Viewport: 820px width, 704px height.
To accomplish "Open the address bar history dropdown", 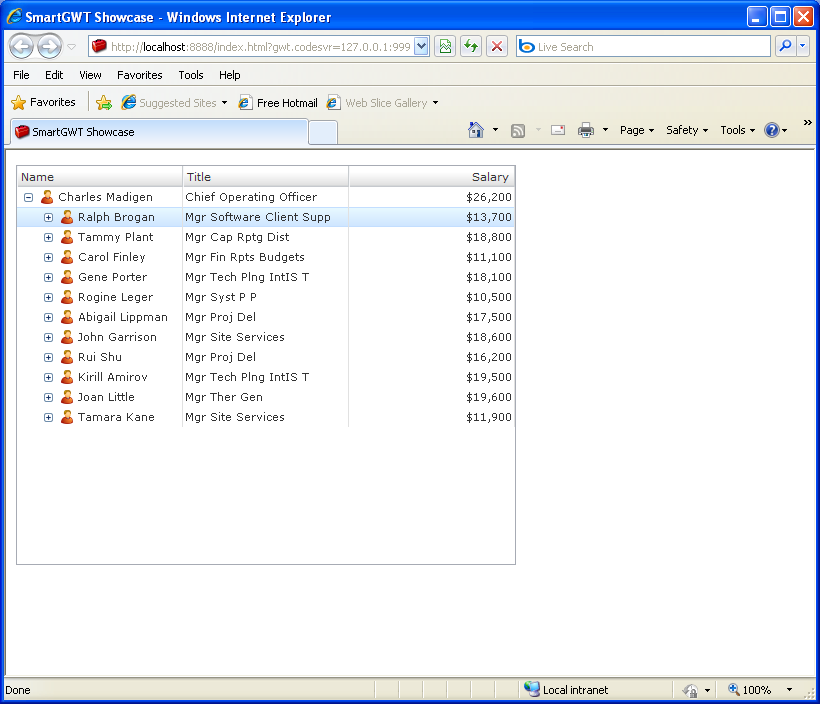I will [422, 47].
